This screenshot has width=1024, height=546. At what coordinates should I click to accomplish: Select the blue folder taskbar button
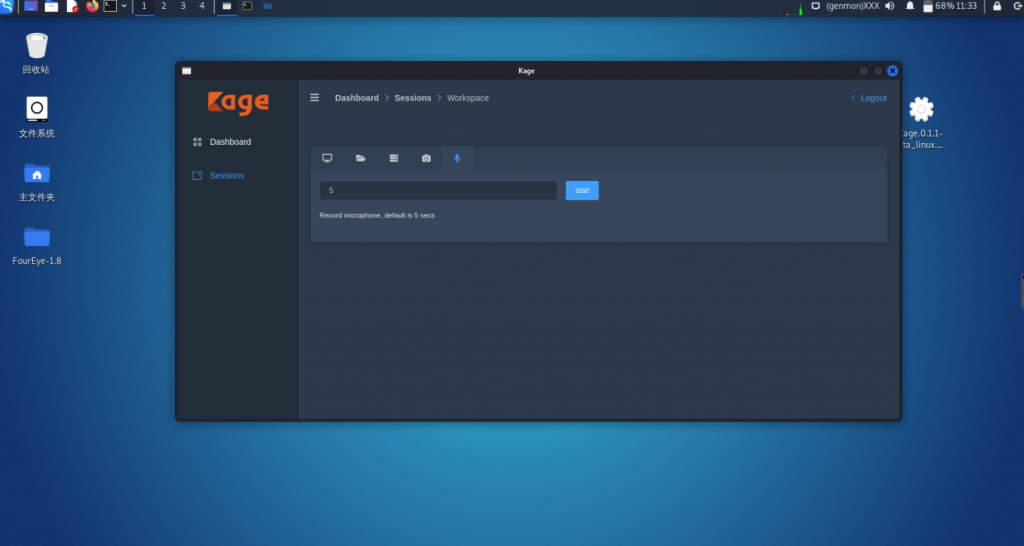[268, 7]
